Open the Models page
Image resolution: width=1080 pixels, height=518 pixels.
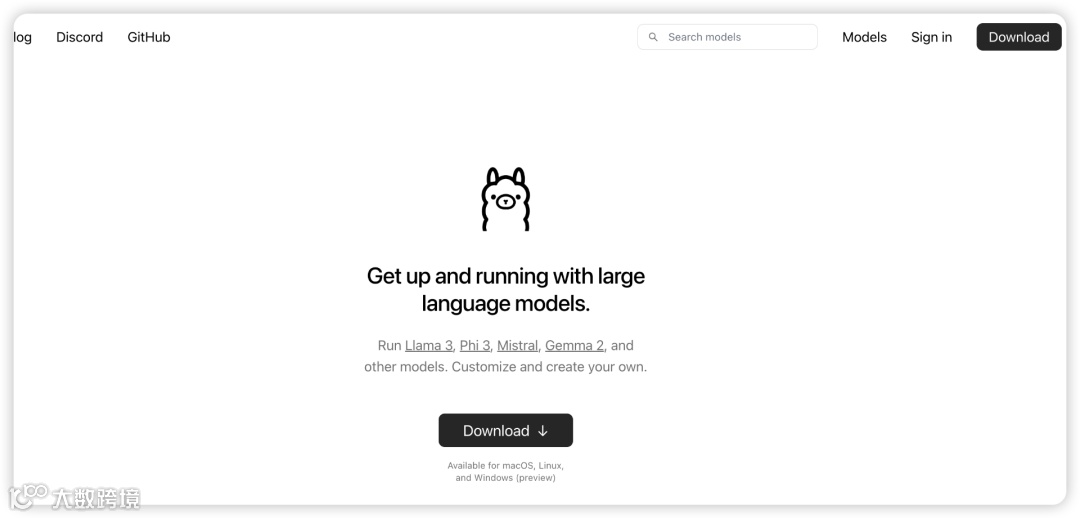[x=864, y=37]
